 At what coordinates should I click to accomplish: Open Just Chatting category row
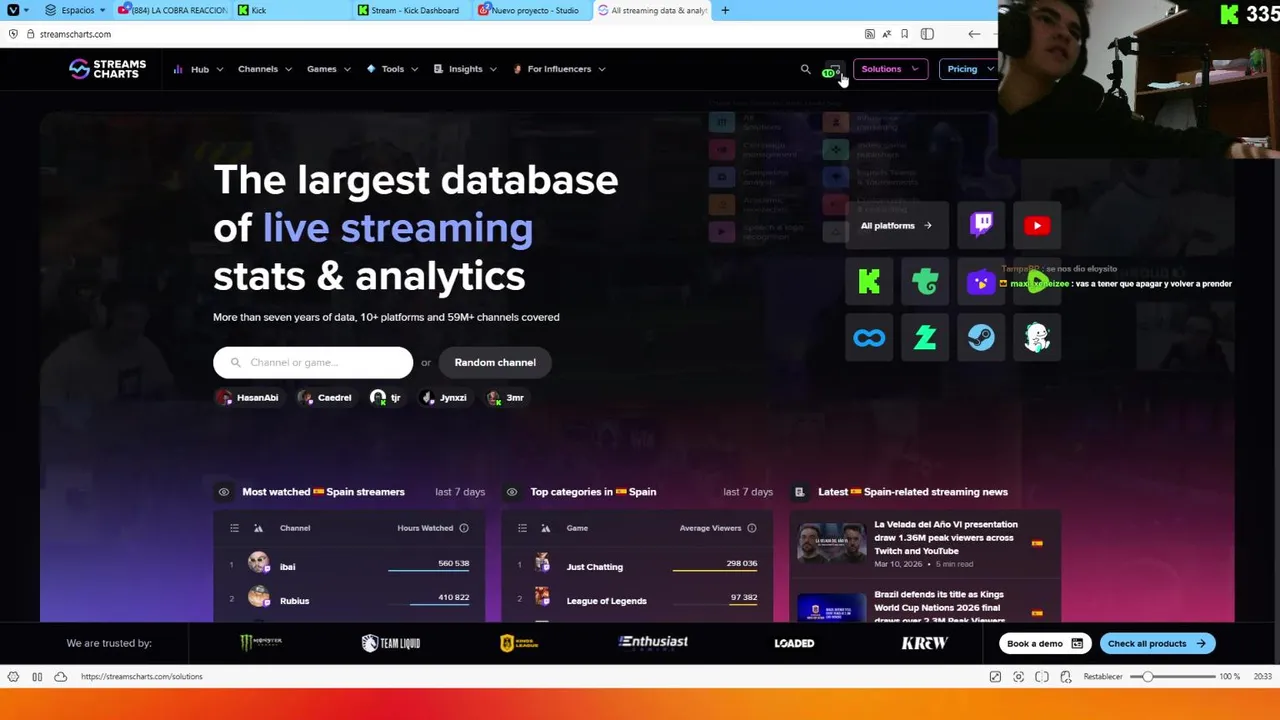pos(637,566)
